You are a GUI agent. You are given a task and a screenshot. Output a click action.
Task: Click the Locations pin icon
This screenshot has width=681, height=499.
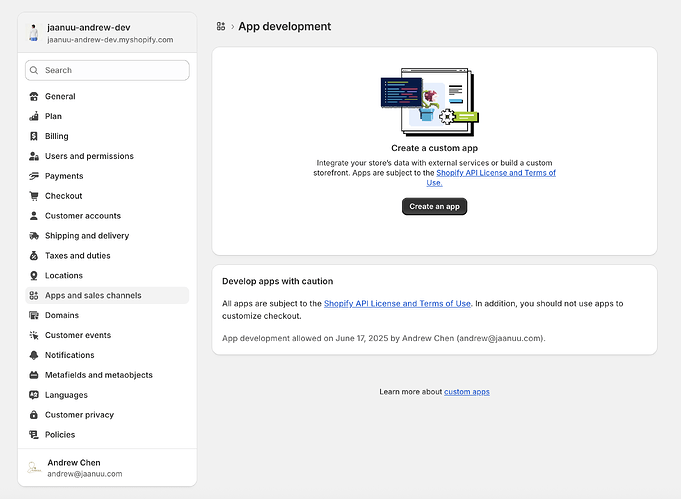tap(34, 276)
